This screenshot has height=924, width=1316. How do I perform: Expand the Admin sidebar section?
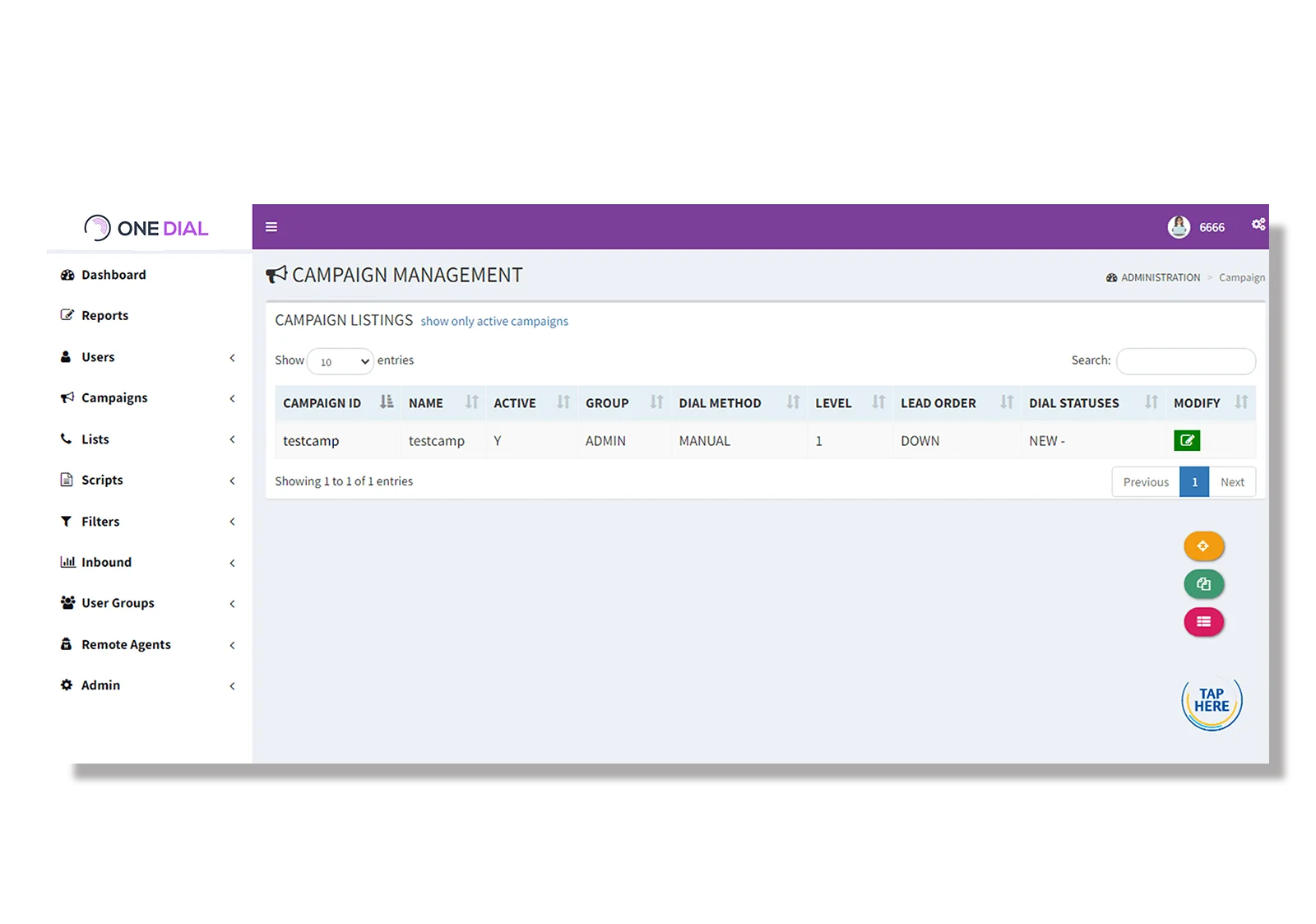(x=100, y=685)
